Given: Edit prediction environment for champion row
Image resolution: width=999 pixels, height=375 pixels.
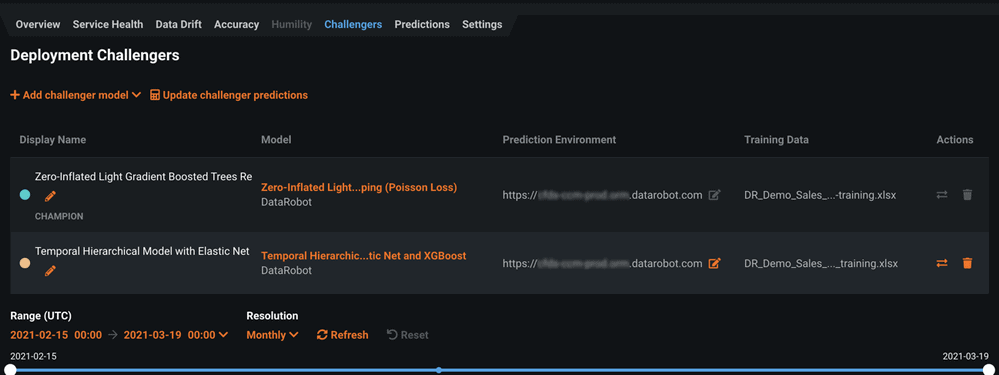Looking at the screenshot, I should click(714, 195).
